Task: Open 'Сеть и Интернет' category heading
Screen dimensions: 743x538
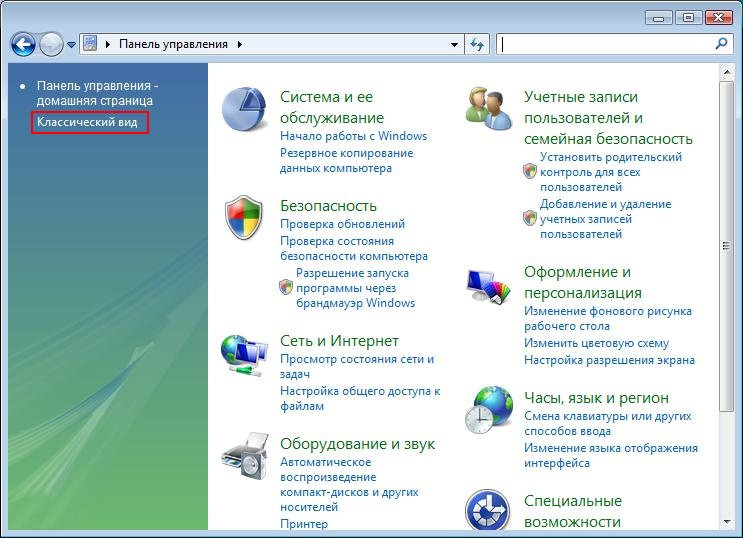Action: pos(339,341)
